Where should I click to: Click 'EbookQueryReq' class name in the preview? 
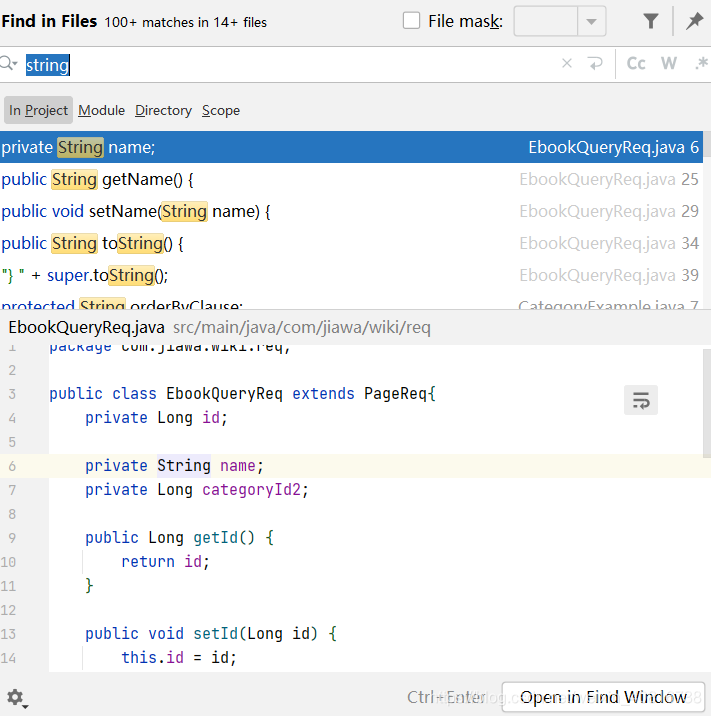tap(224, 393)
